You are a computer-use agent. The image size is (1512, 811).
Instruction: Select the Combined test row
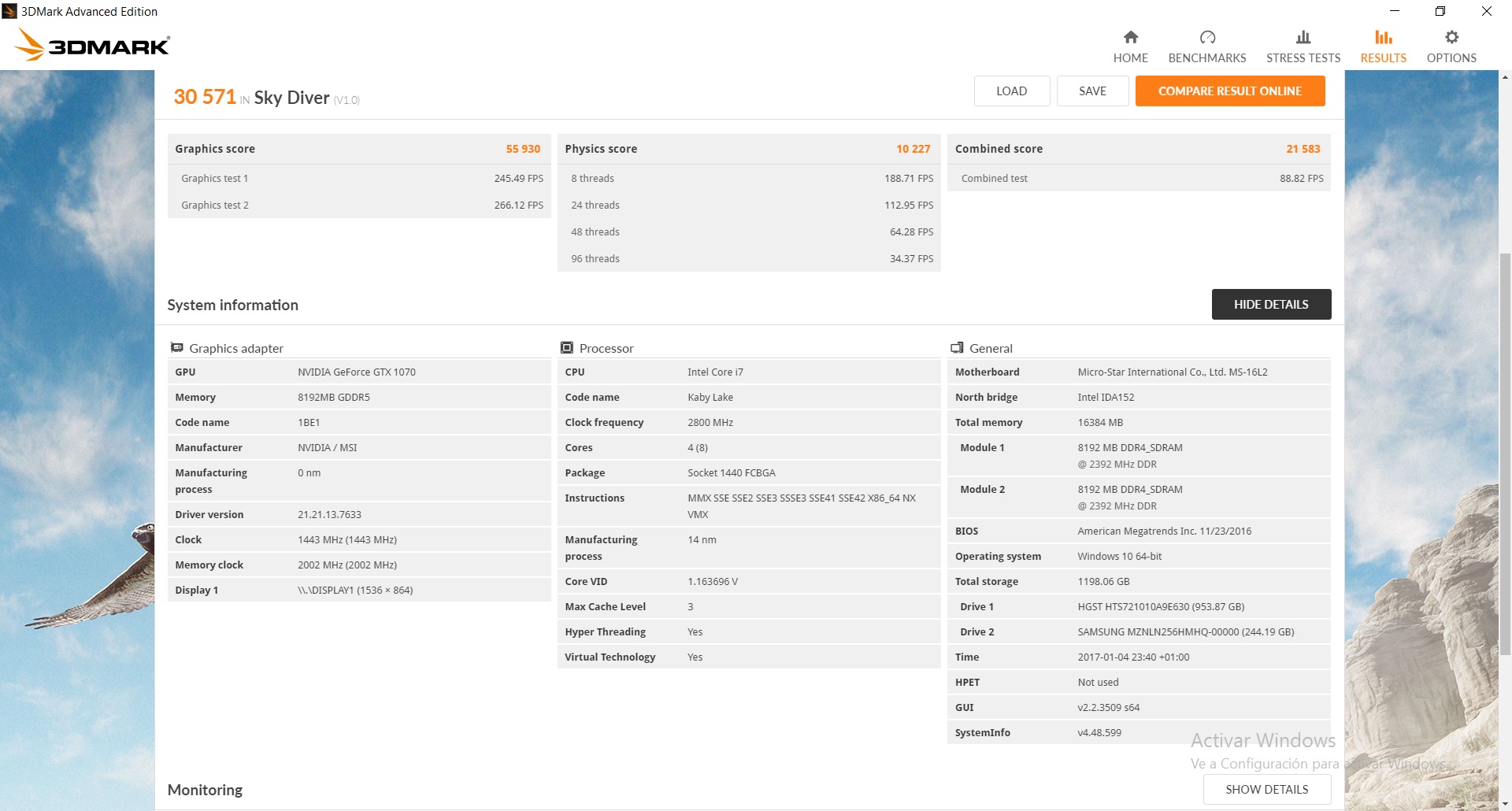coord(1139,178)
